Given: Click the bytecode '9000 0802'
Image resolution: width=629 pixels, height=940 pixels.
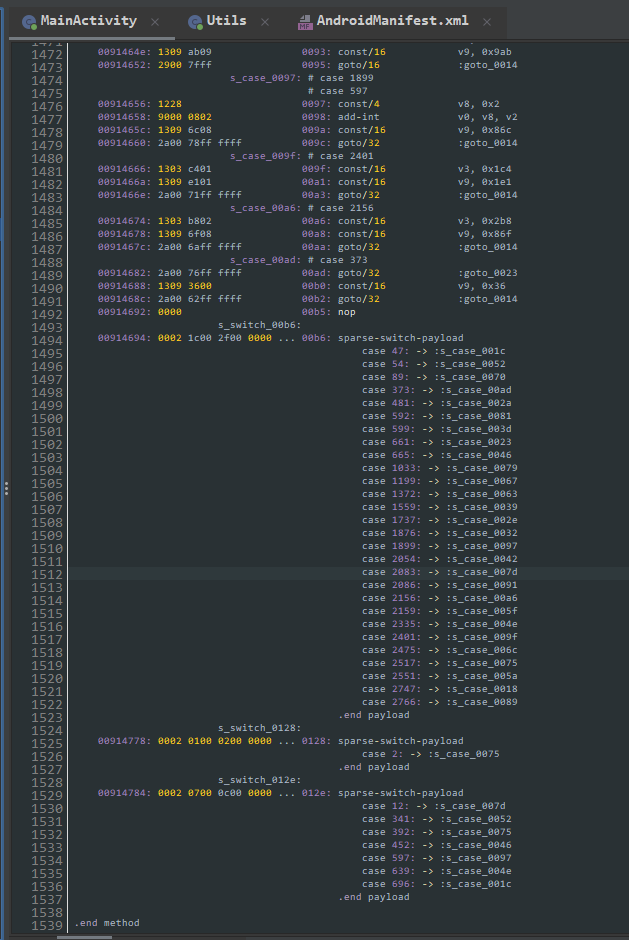Looking at the screenshot, I should tap(185, 117).
